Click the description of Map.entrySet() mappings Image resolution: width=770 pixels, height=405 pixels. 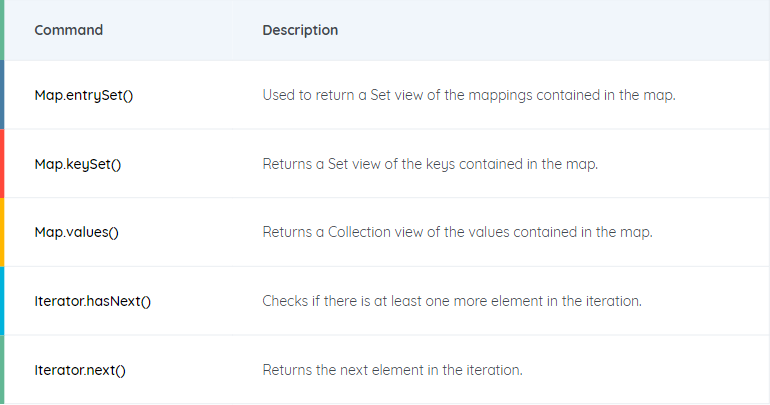click(469, 95)
